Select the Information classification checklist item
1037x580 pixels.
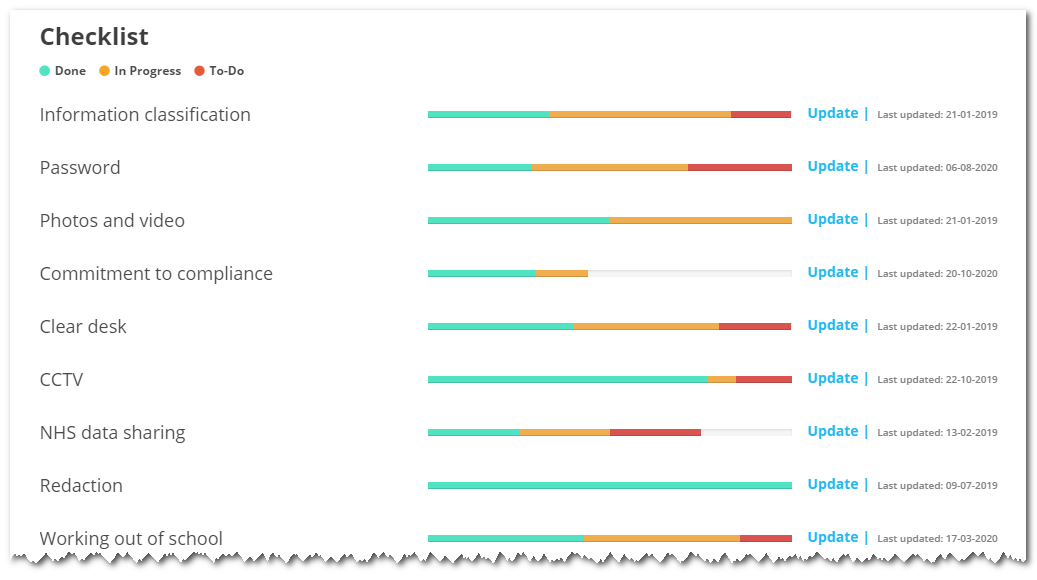pyautogui.click(x=145, y=114)
